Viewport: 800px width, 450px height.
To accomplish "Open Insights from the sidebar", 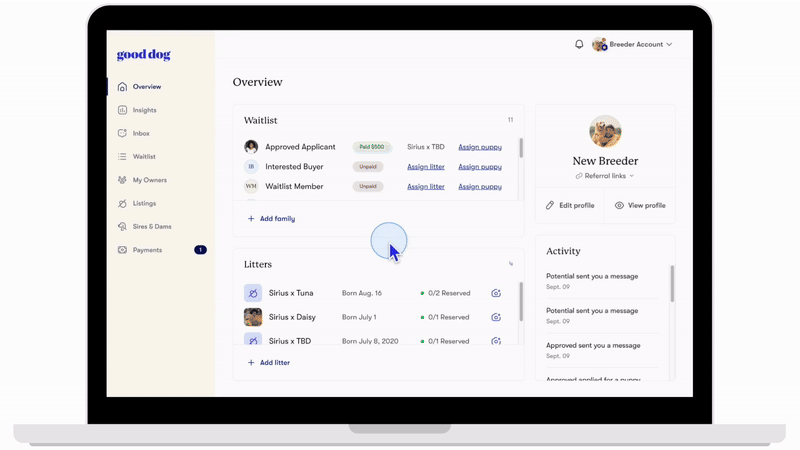I will (144, 110).
